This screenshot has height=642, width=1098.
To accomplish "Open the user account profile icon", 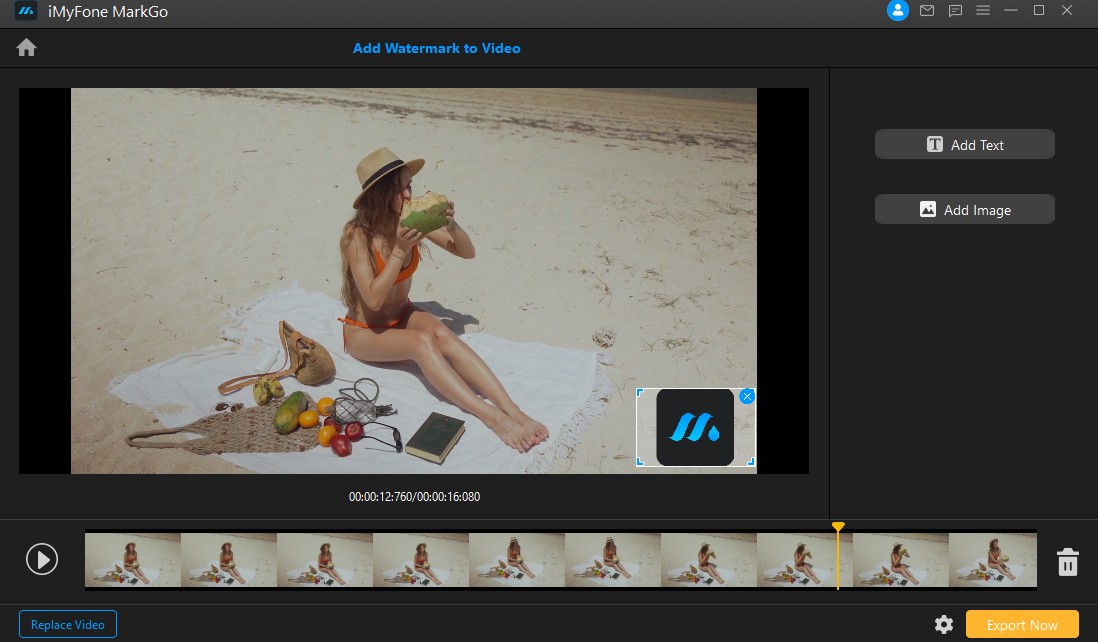I will pos(898,11).
